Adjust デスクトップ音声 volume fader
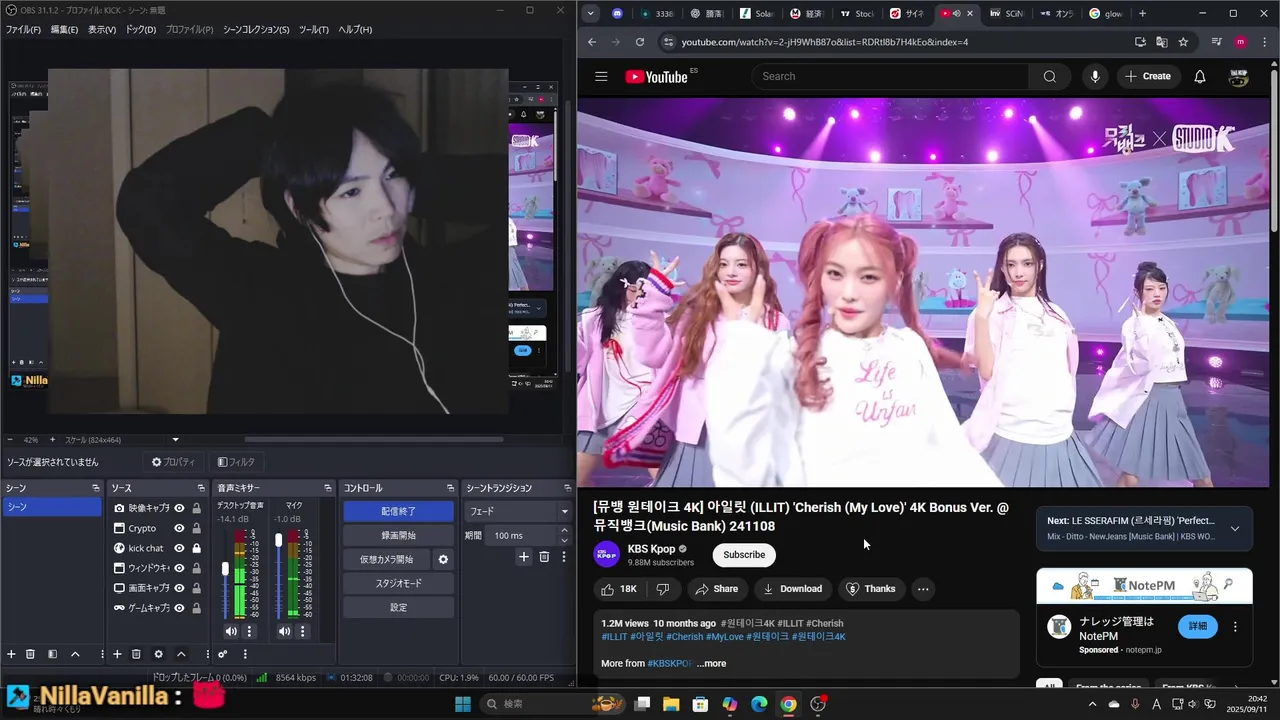The height and width of the screenshot is (720, 1280). click(x=225, y=568)
